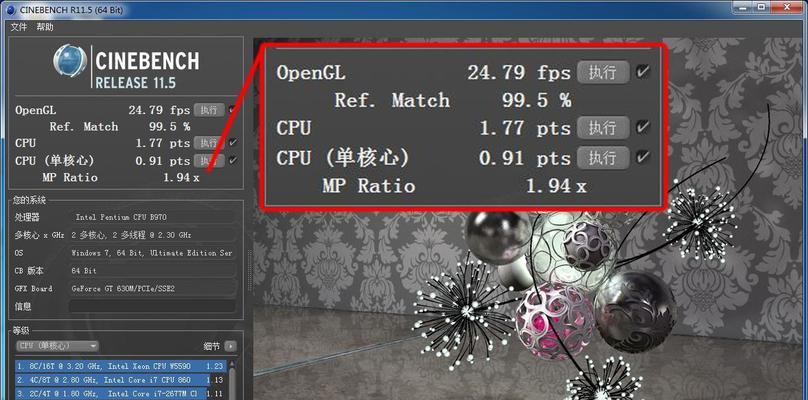Select ranking row Intel Core i7-2677M
This screenshot has height=400, width=808.
pyautogui.click(x=121, y=394)
